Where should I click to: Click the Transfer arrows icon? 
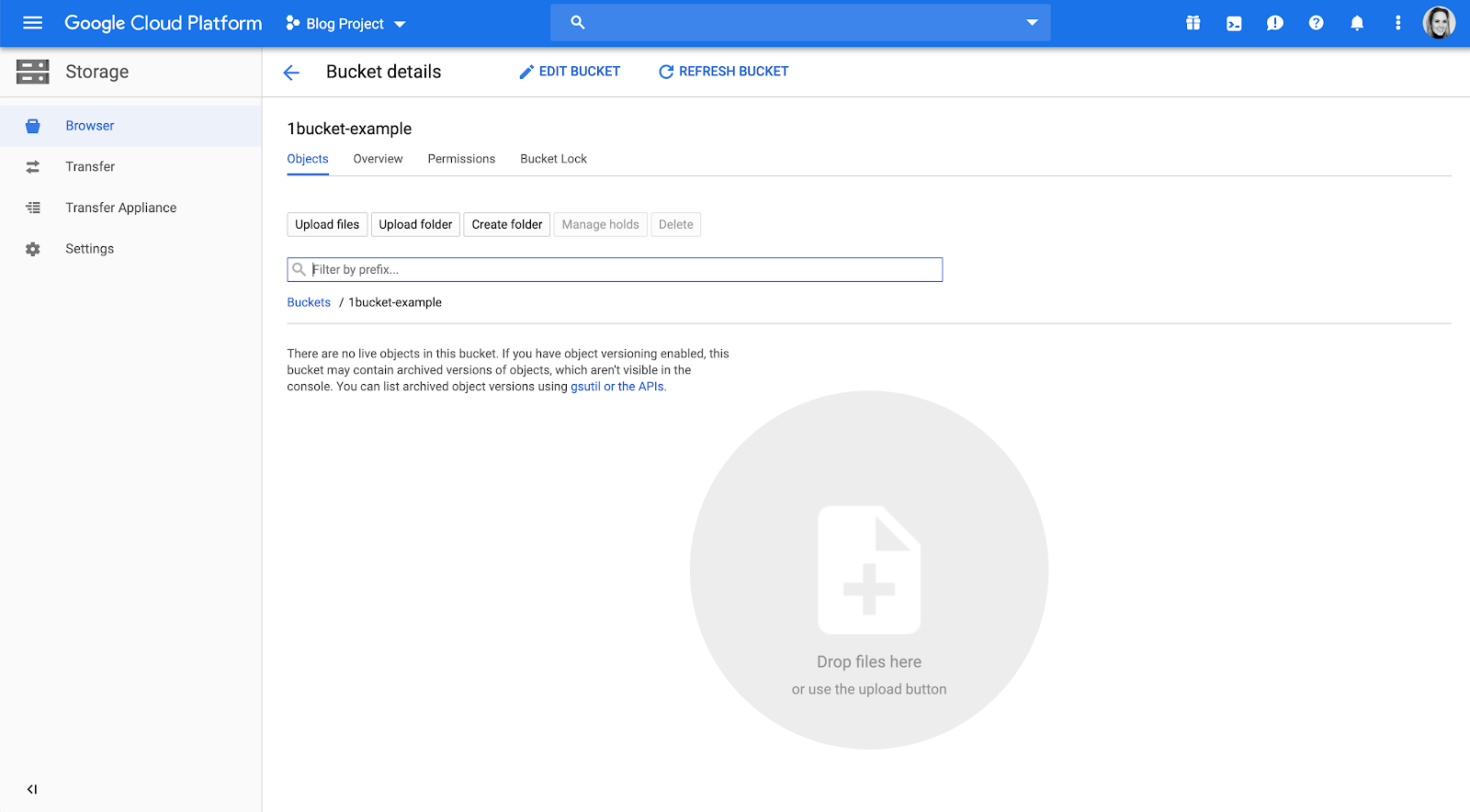tap(33, 167)
